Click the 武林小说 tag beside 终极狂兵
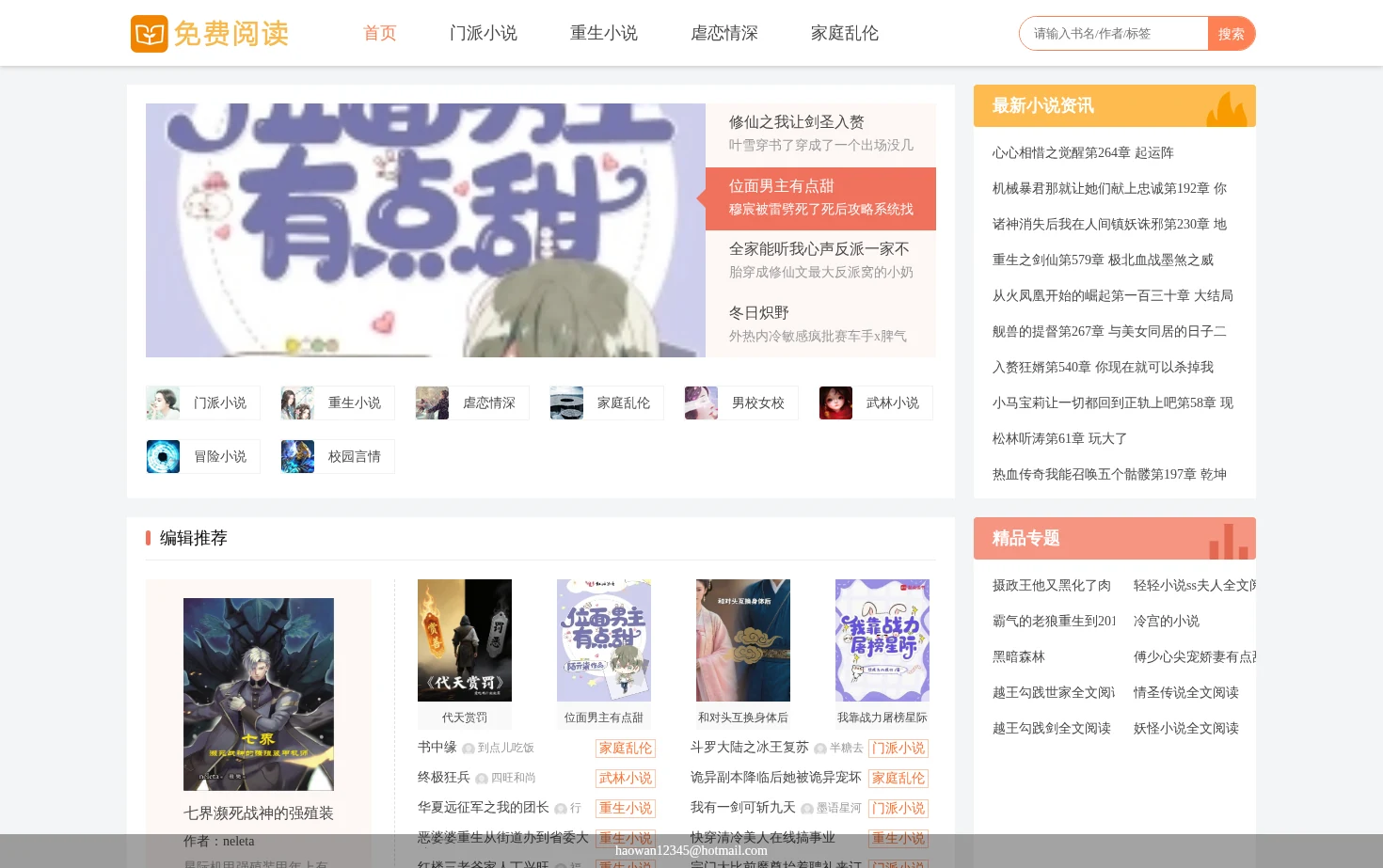The image size is (1383, 868). [626, 779]
